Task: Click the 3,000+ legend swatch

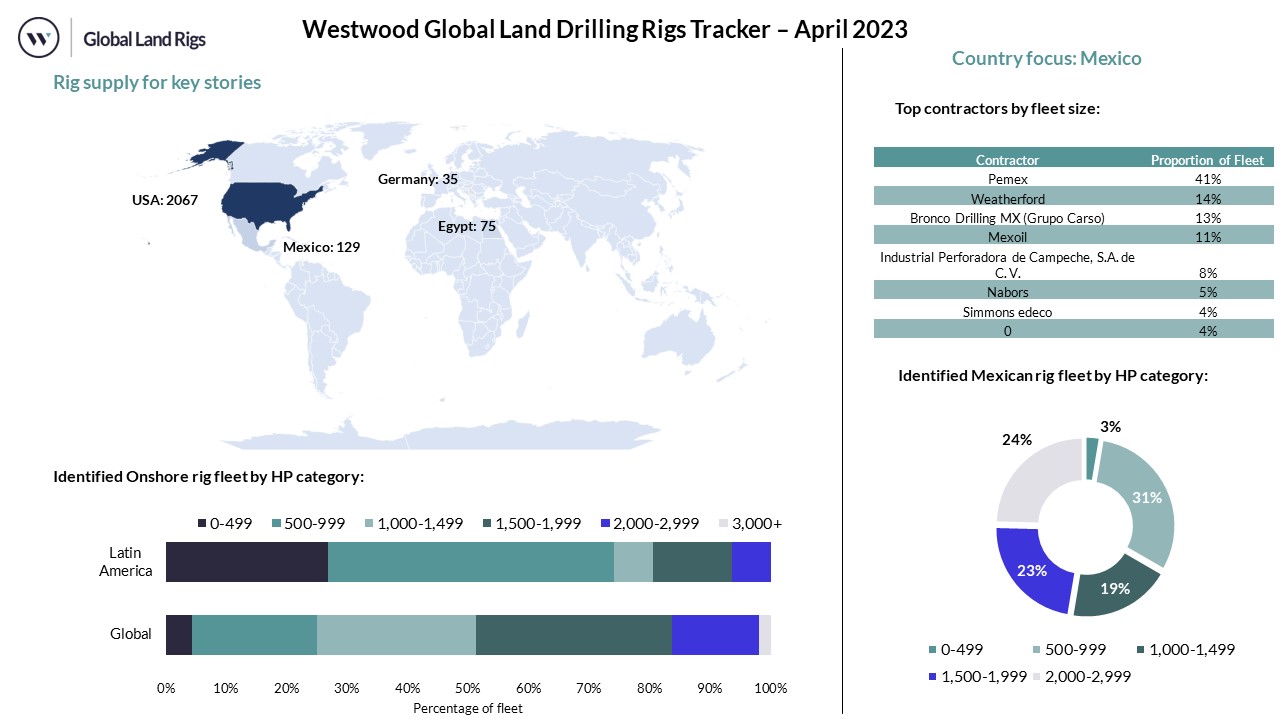Action: tap(724, 523)
